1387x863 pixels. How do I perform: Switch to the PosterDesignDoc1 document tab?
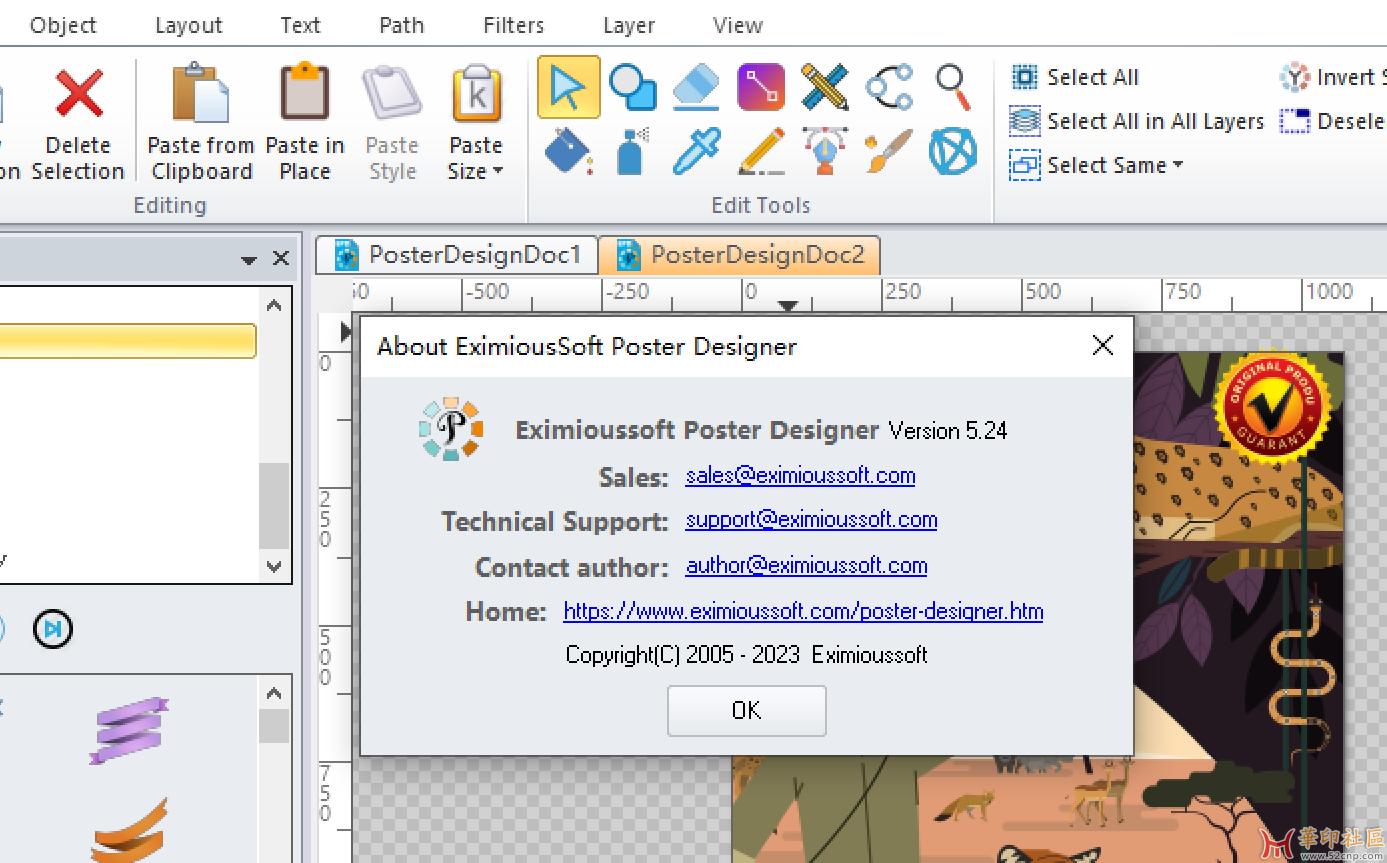(x=457, y=255)
